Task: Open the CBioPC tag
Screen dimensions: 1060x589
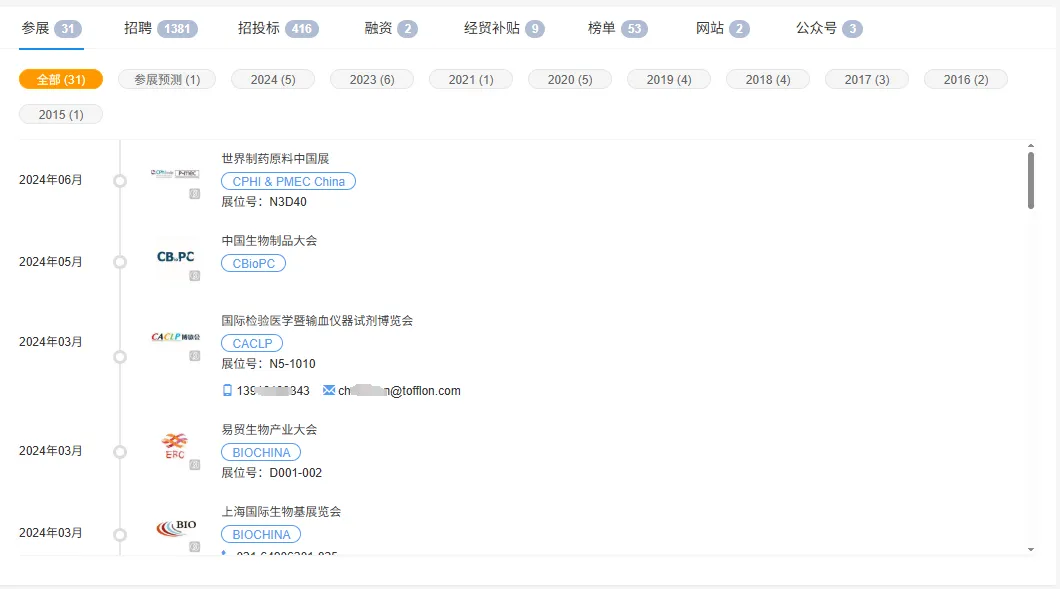Action: 254,263
